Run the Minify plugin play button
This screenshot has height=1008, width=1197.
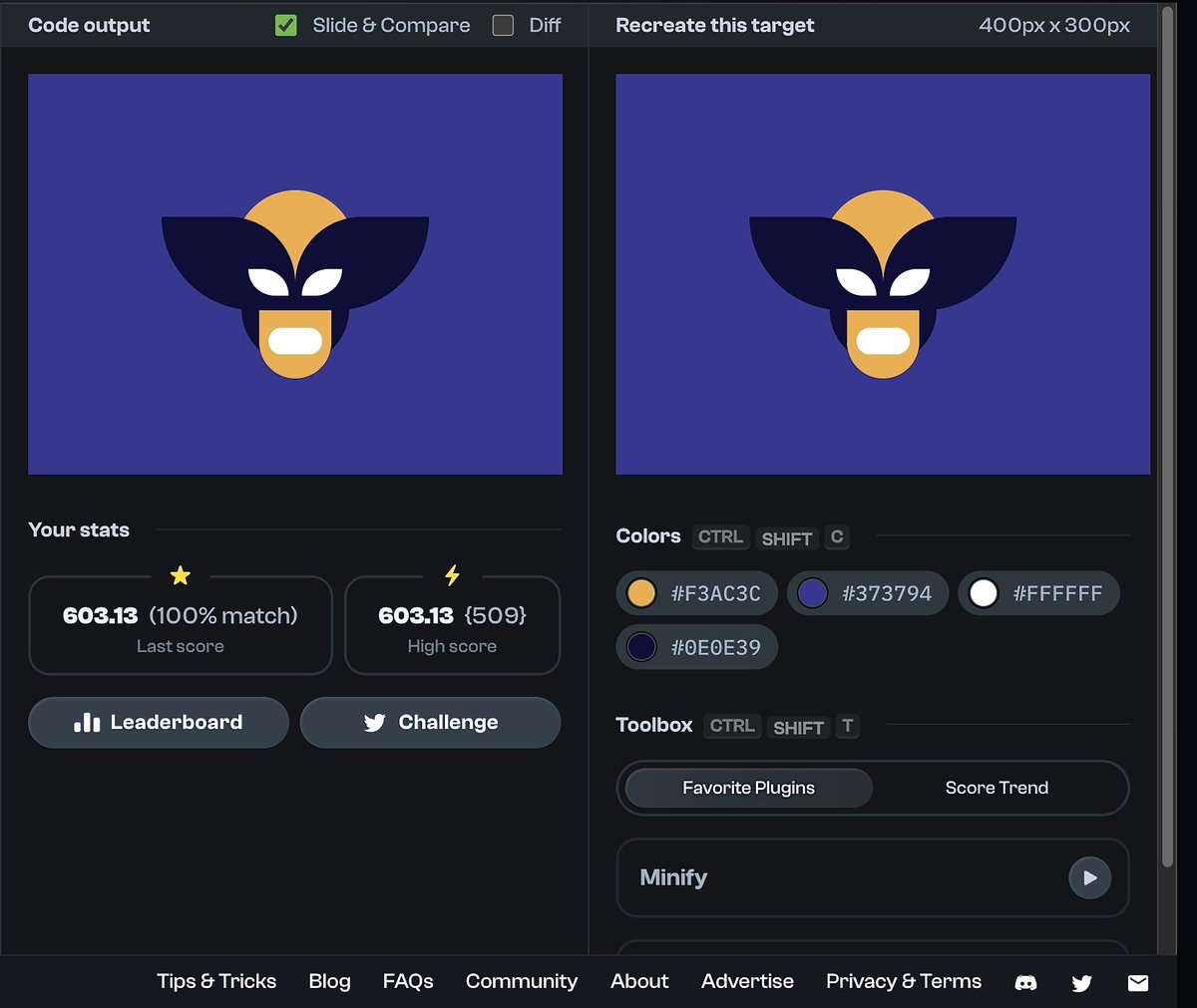tap(1089, 878)
